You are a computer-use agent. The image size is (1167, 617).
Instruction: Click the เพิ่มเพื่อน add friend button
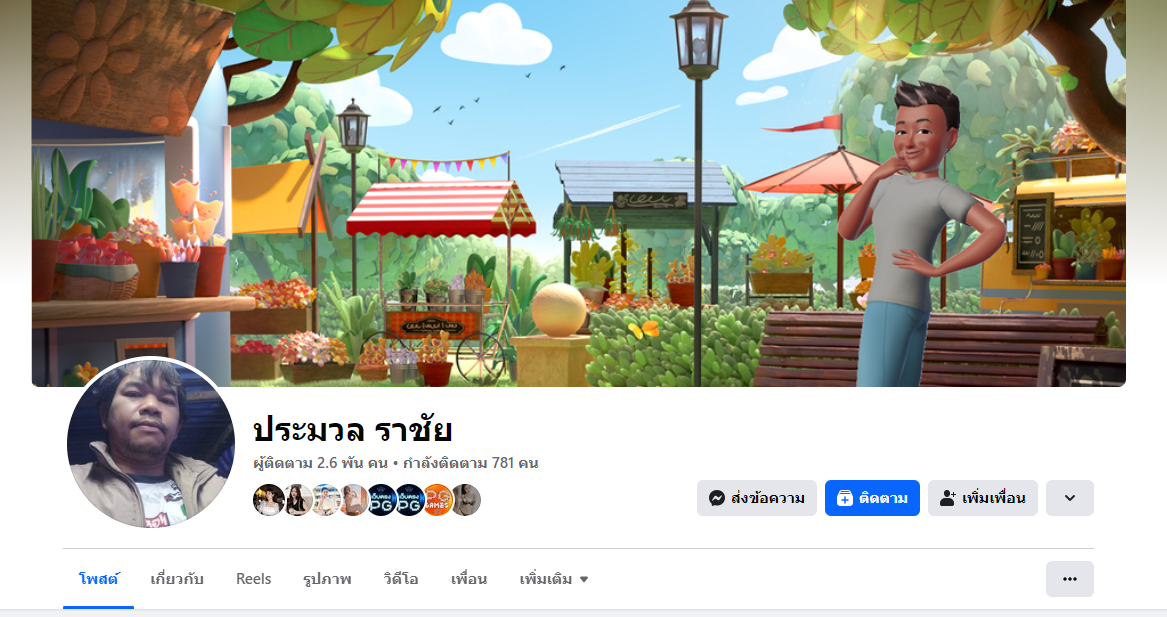pyautogui.click(x=982, y=498)
